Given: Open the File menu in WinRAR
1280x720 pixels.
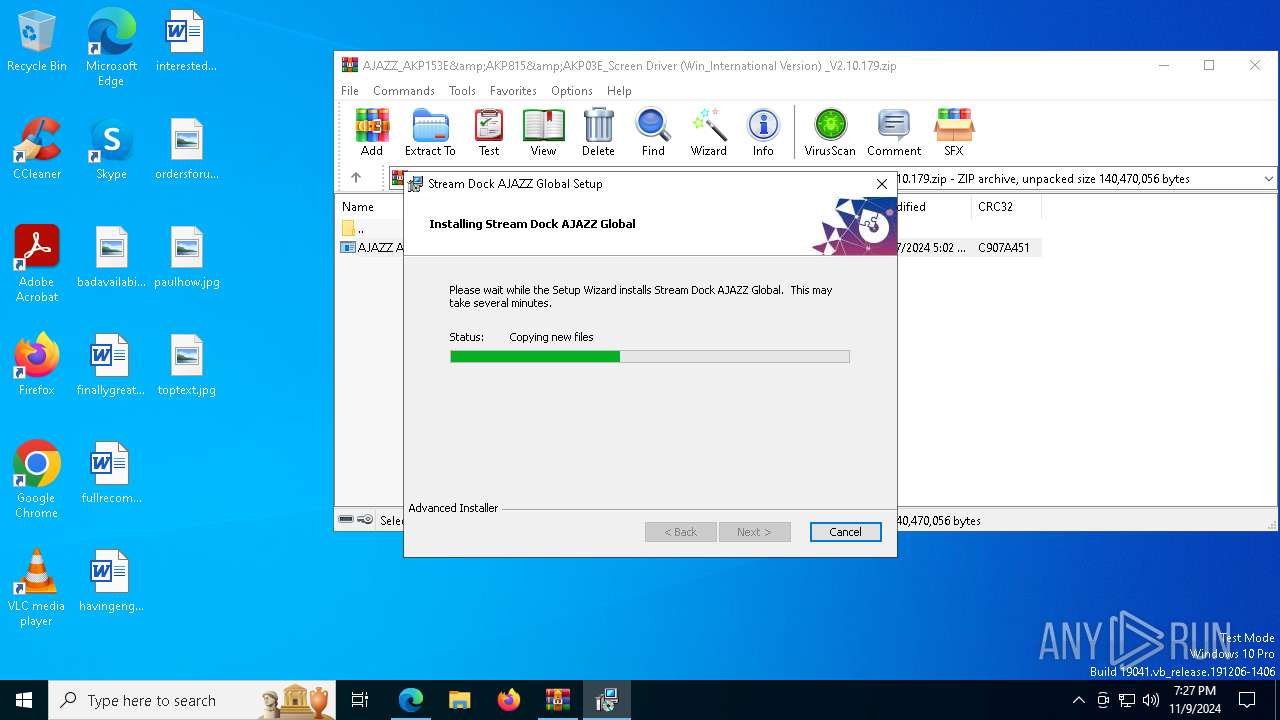Looking at the screenshot, I should (x=350, y=90).
